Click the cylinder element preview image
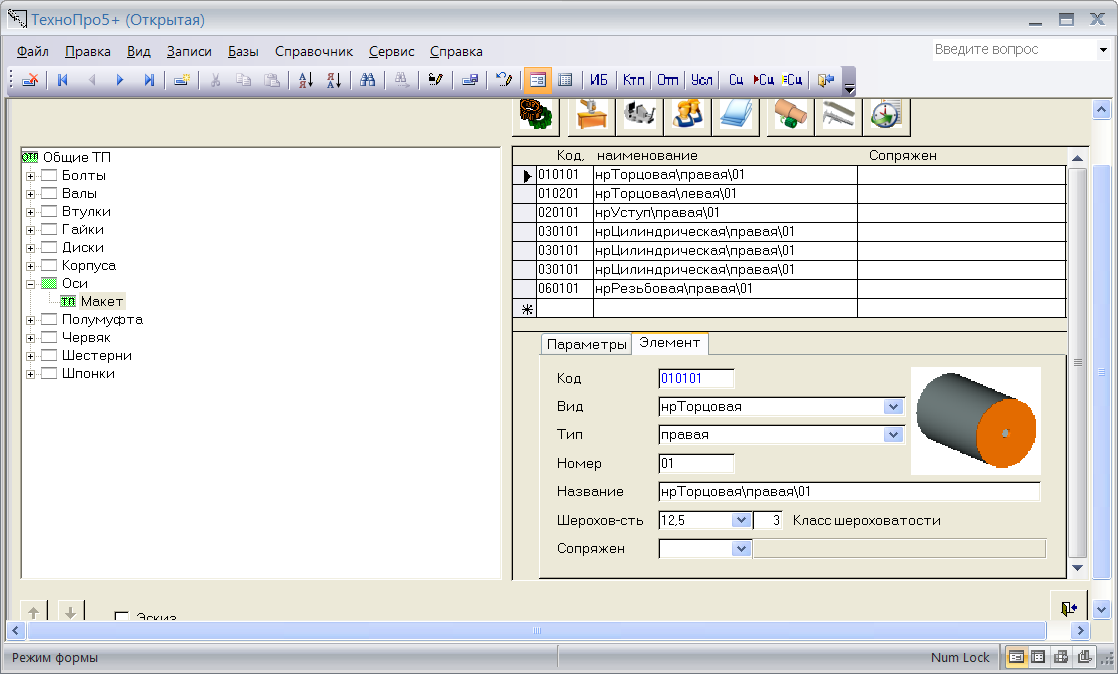Screen dimensions: 1118x674 (x=976, y=421)
